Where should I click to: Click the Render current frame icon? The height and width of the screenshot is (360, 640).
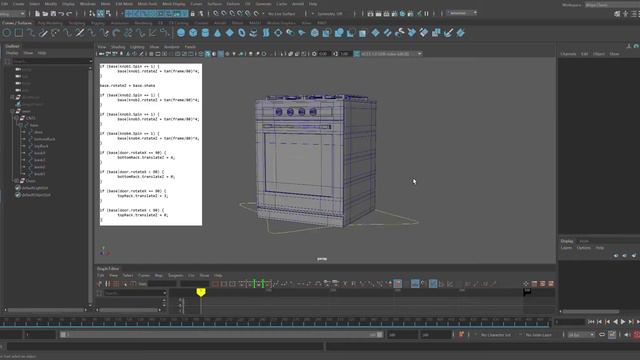click(378, 13)
